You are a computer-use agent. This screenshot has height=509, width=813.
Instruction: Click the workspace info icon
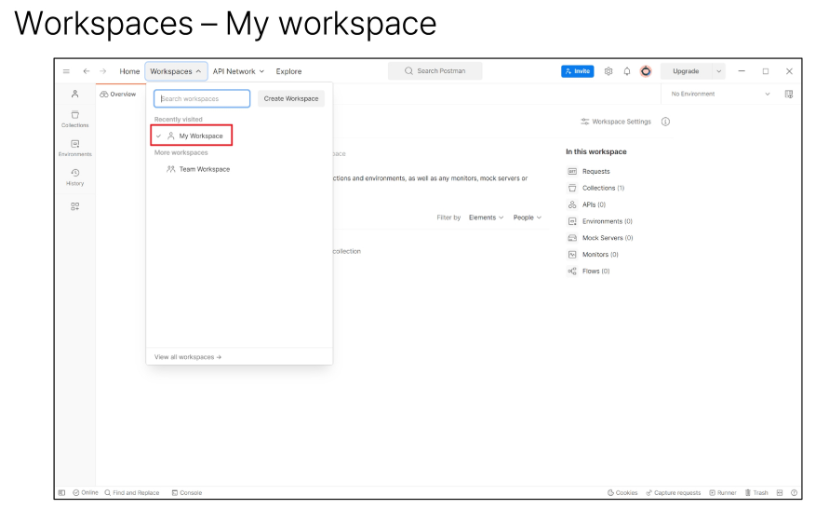[x=665, y=121]
